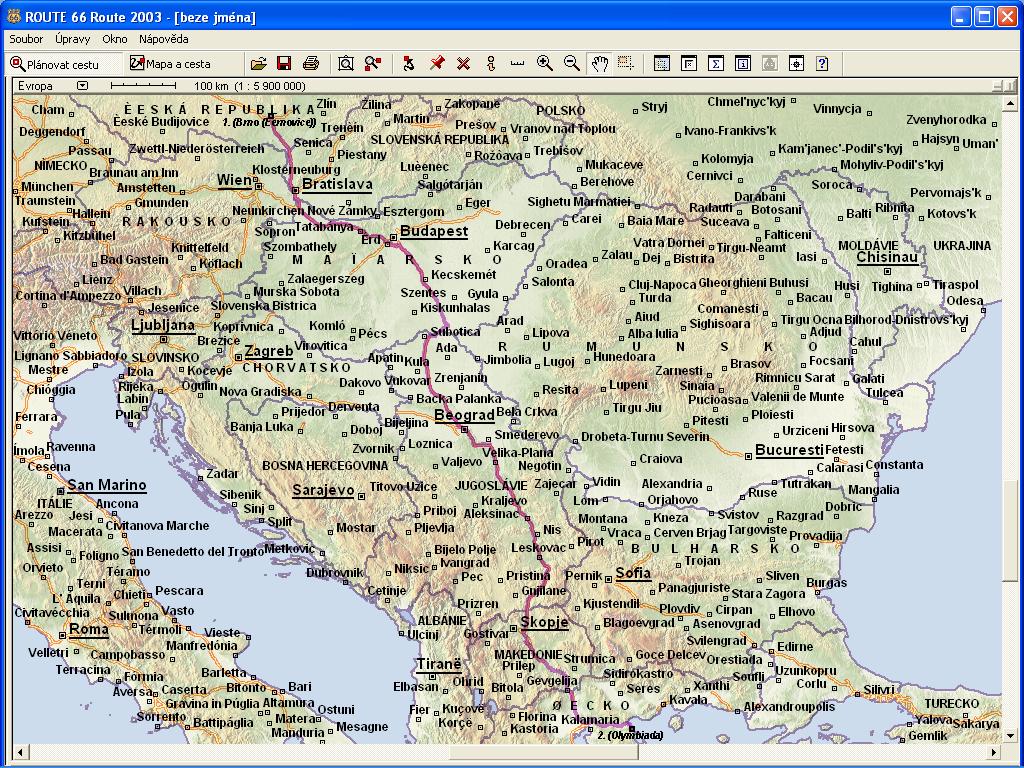Image resolution: width=1024 pixels, height=768 pixels.
Task: Click the Sofia city label
Action: (x=633, y=573)
